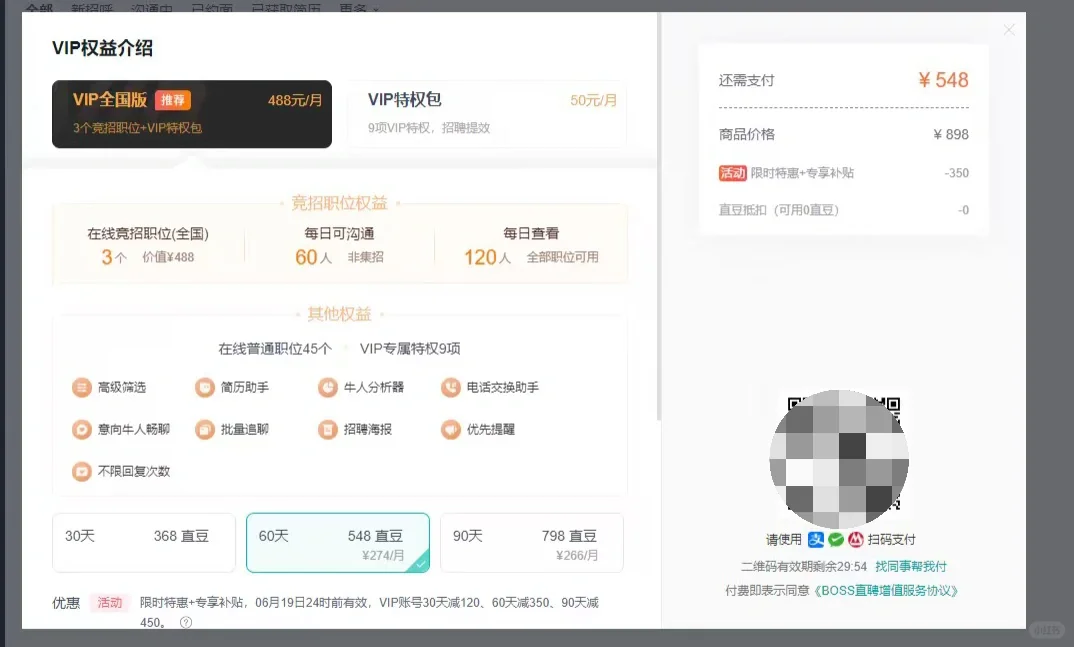
Task: Click the red 活动 badge in price panel
Action: (x=732, y=173)
